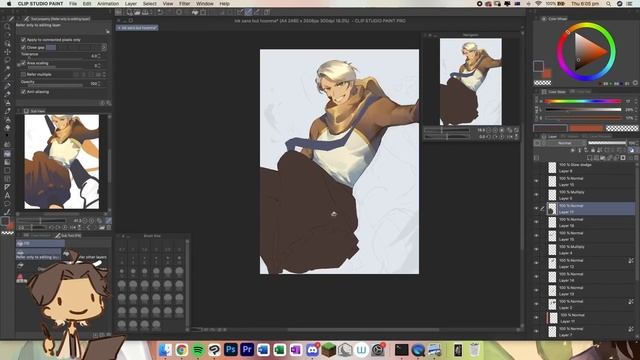Select the Auto select wand tool
This screenshot has height=360, width=640.
[7, 69]
